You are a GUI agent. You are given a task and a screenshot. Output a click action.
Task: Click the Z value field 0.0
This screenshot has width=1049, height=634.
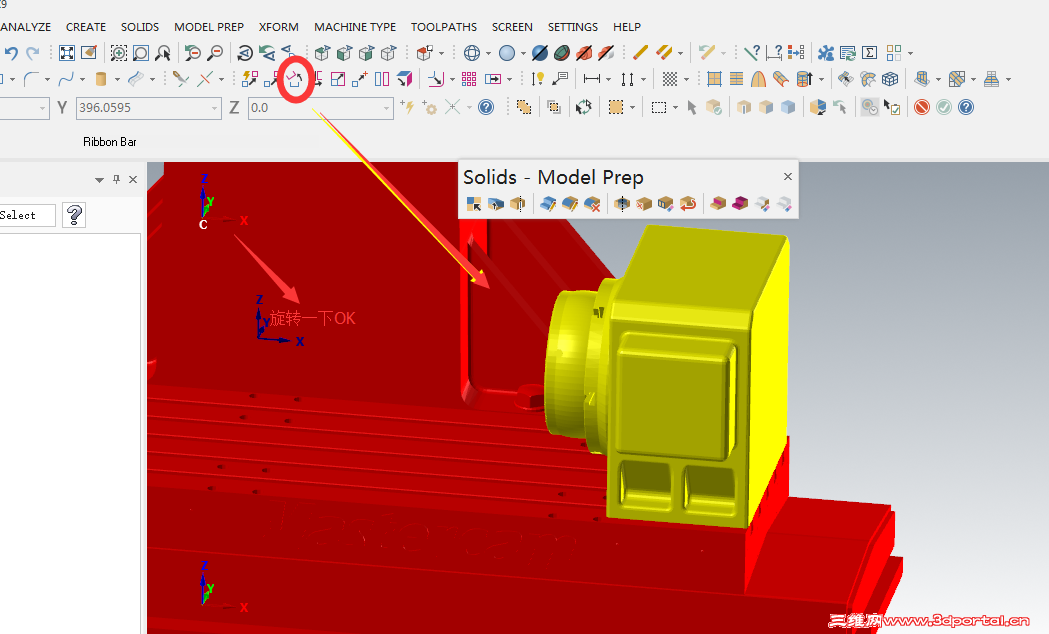[320, 108]
